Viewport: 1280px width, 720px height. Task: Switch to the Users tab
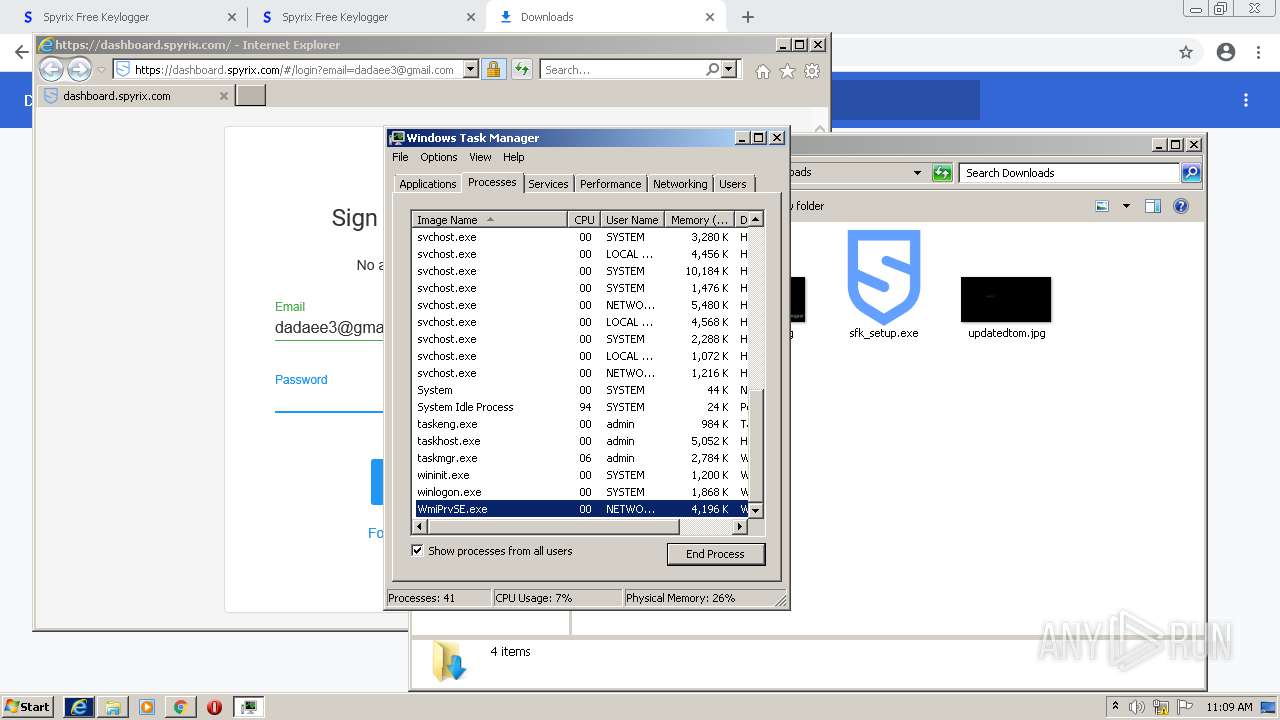pyautogui.click(x=733, y=184)
